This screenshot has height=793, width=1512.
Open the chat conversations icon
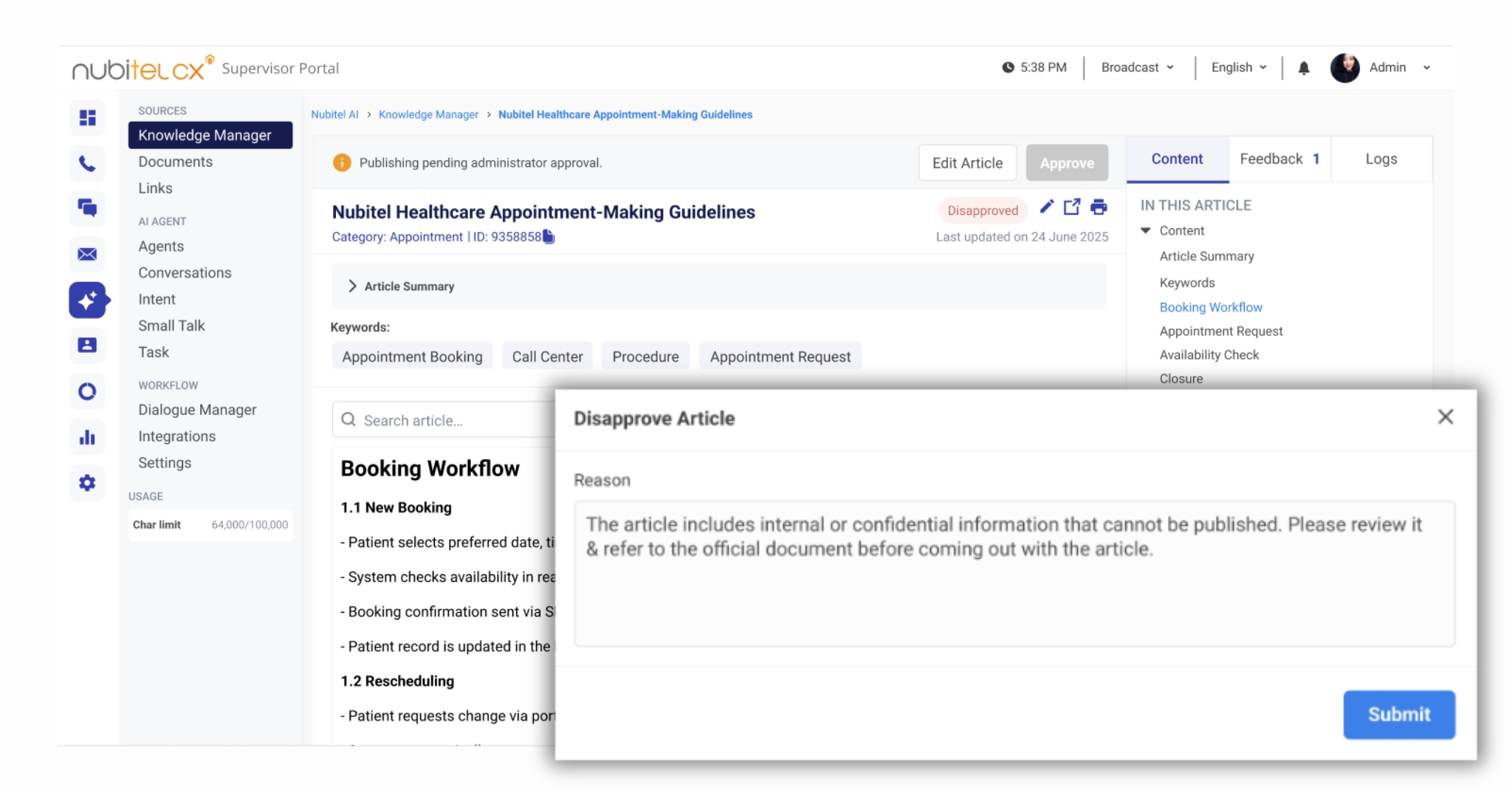point(88,209)
